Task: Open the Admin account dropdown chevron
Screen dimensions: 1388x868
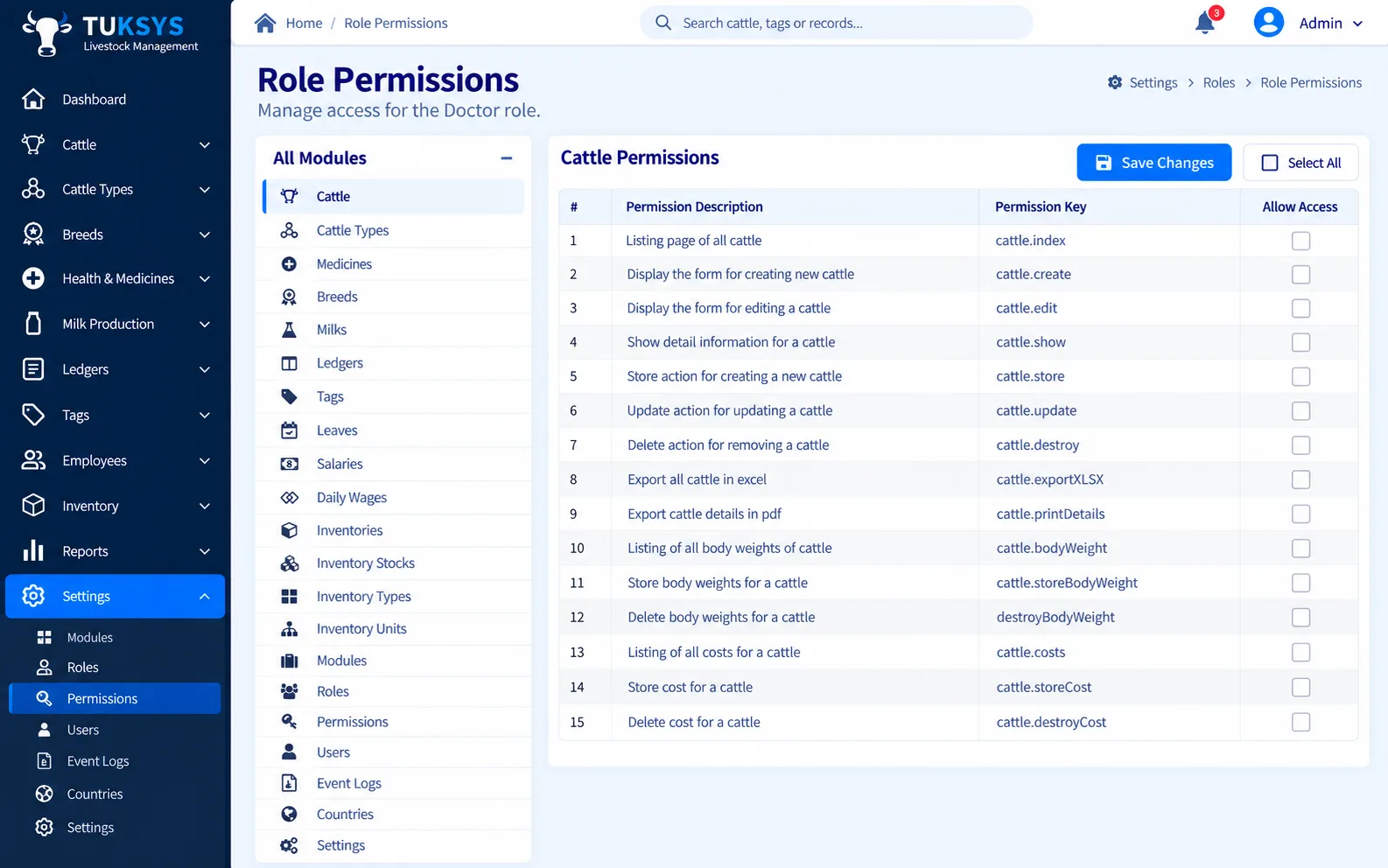Action: click(1357, 24)
